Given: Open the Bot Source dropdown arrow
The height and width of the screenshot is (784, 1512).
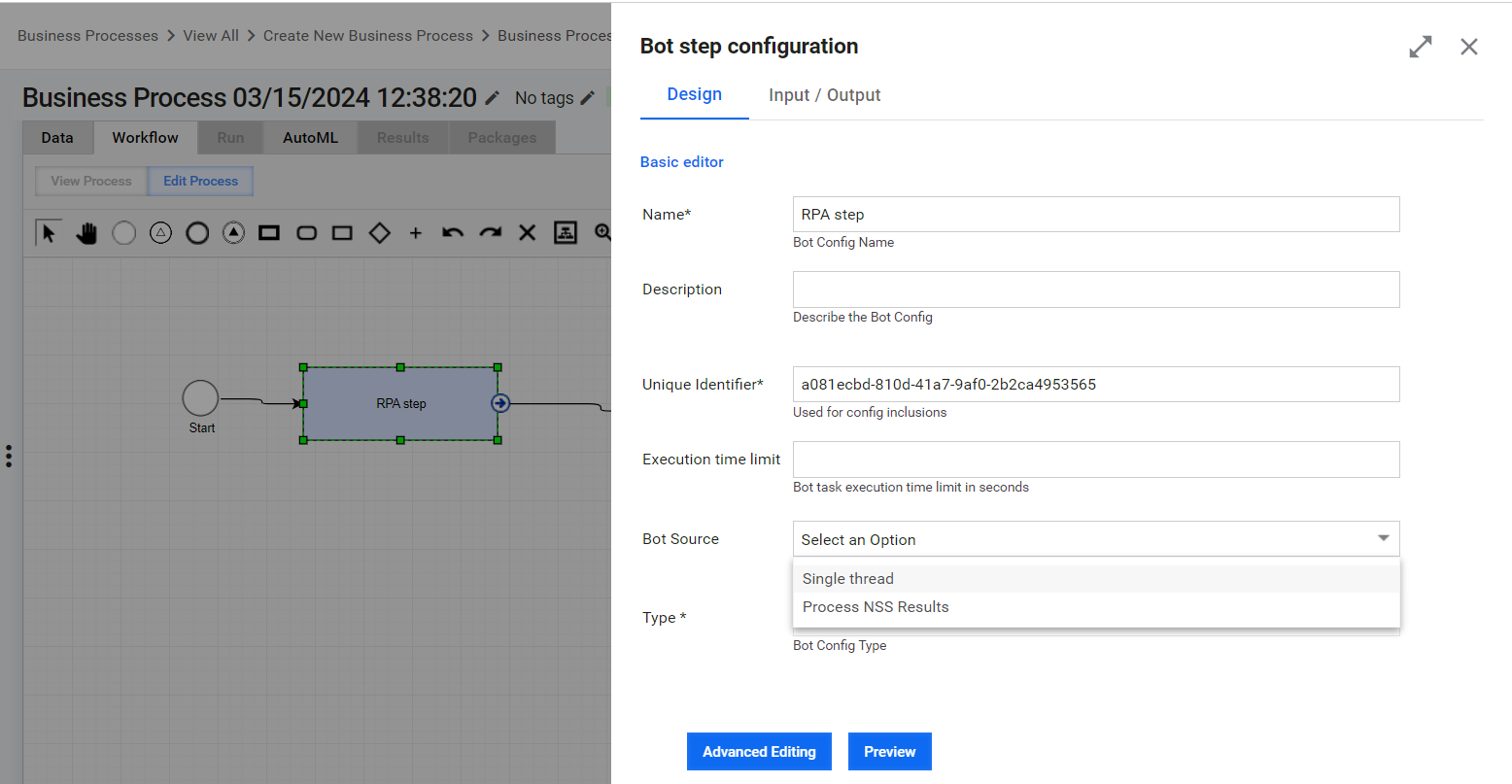Looking at the screenshot, I should pos(1384,539).
